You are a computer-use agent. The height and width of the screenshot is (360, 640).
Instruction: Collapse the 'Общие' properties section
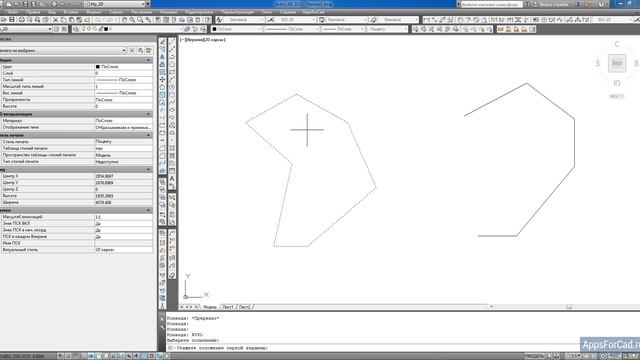[x=149, y=60]
